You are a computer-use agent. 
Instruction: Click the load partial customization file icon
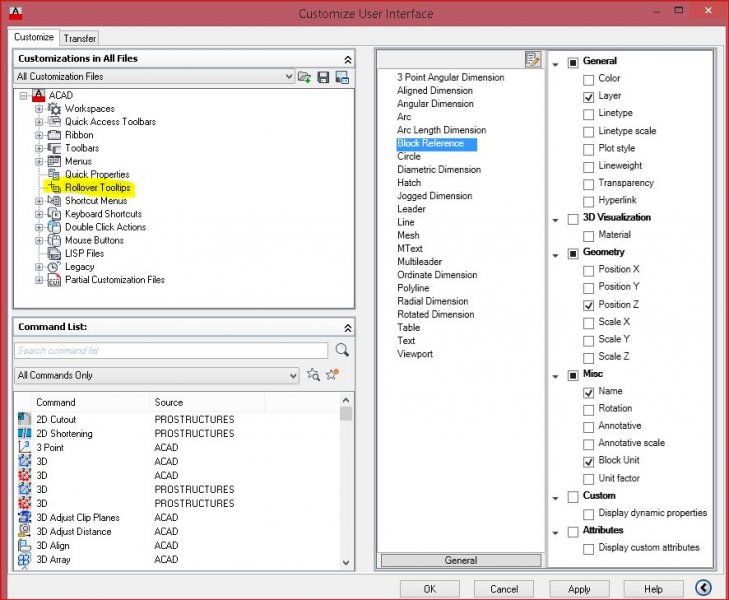305,77
